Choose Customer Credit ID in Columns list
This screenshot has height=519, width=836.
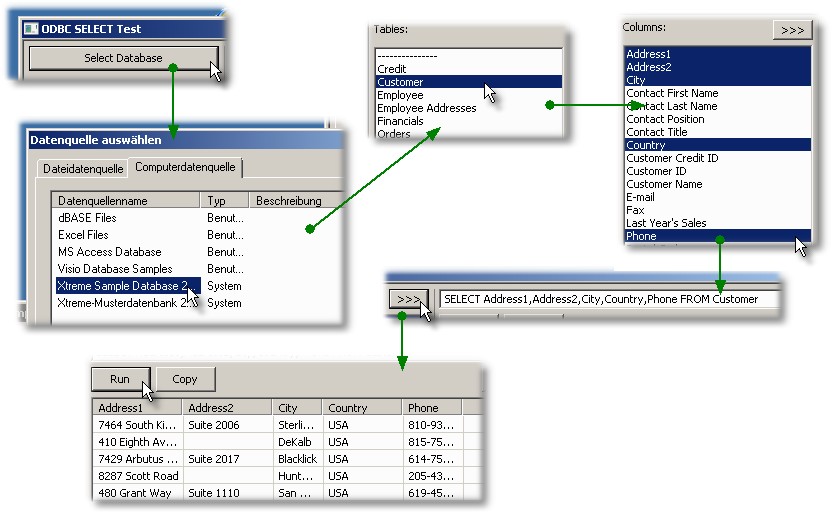tap(672, 158)
